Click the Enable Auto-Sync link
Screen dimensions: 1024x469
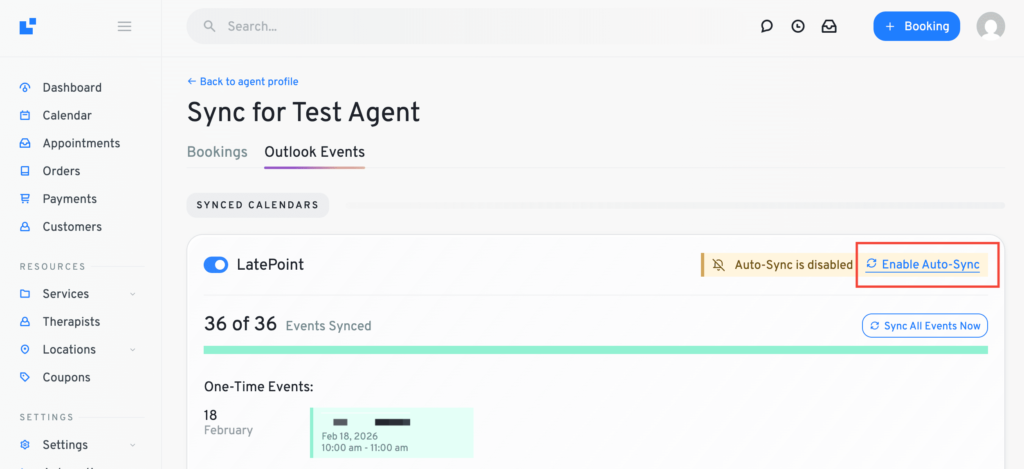pyautogui.click(x=930, y=264)
